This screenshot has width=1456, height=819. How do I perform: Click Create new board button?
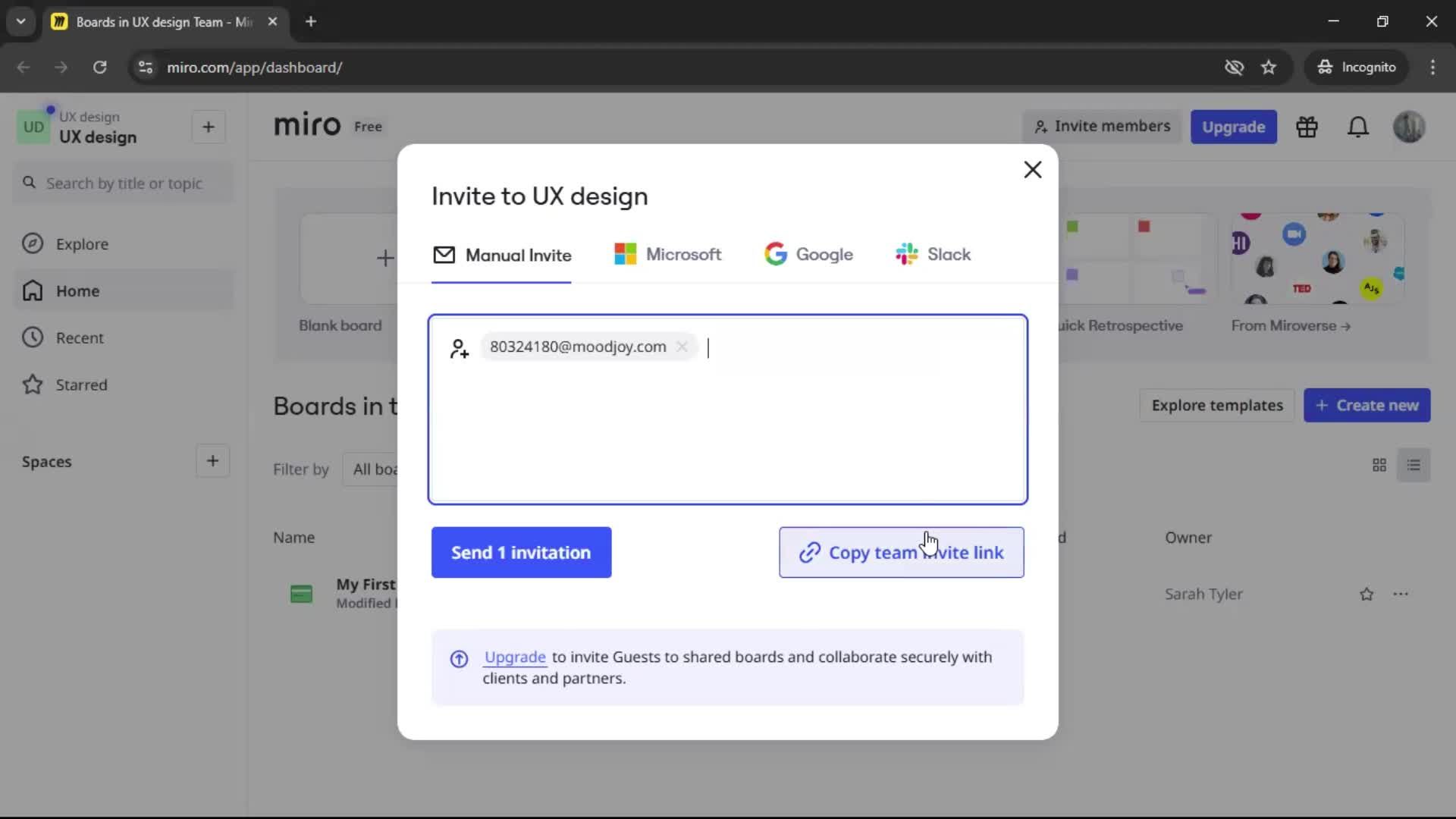point(1367,406)
